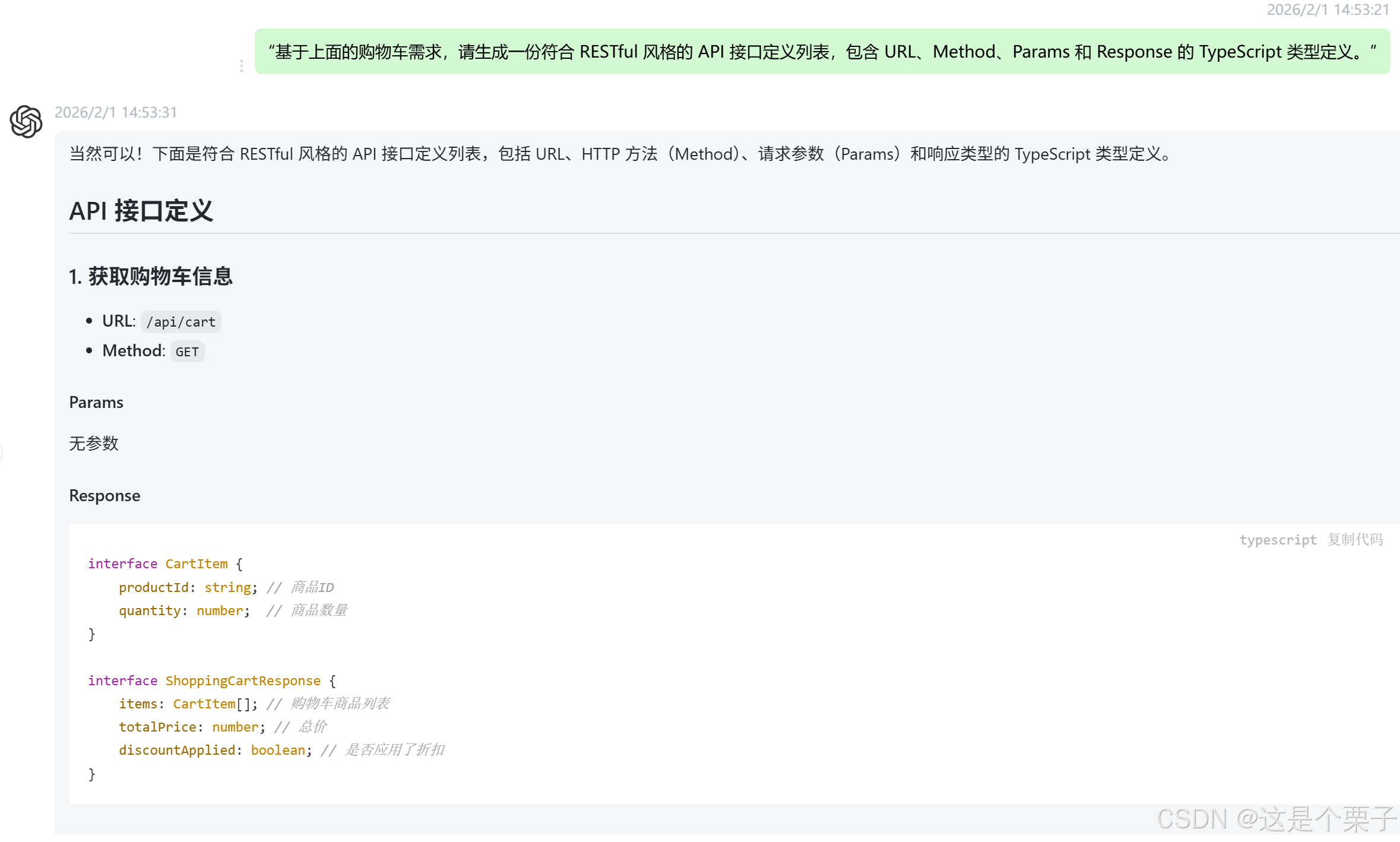Click the 复制代码 copy code button
1400x842 pixels.
click(x=1355, y=539)
